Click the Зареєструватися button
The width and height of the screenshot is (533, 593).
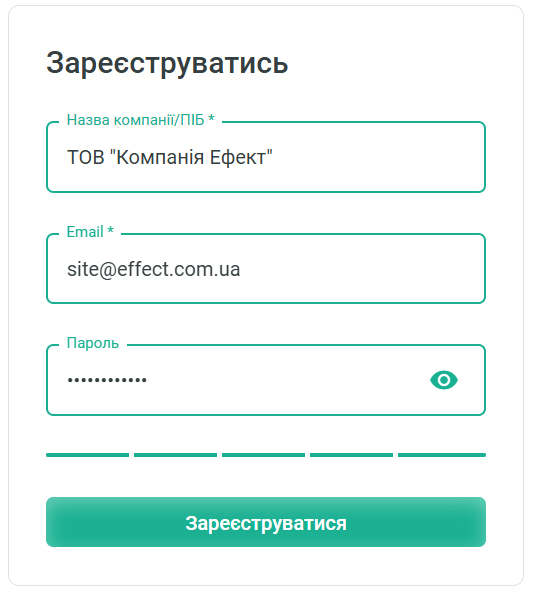coord(266,522)
